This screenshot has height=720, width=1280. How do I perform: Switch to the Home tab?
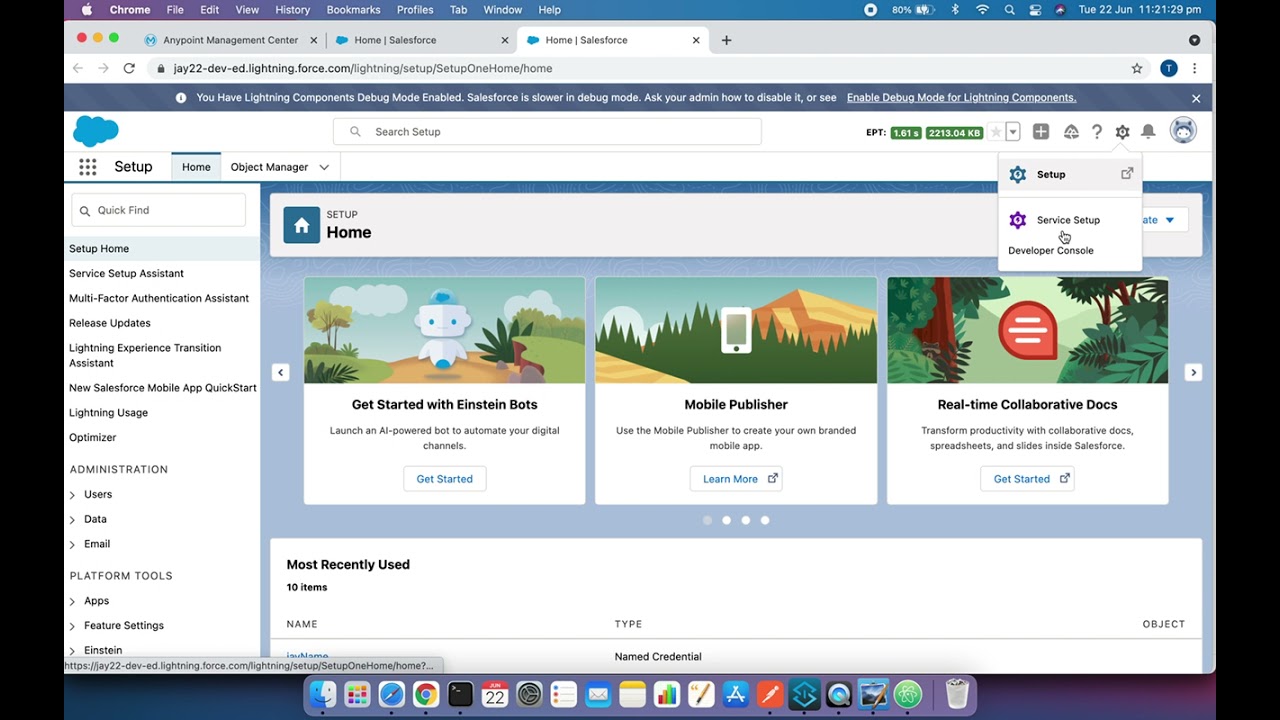pyautogui.click(x=196, y=167)
